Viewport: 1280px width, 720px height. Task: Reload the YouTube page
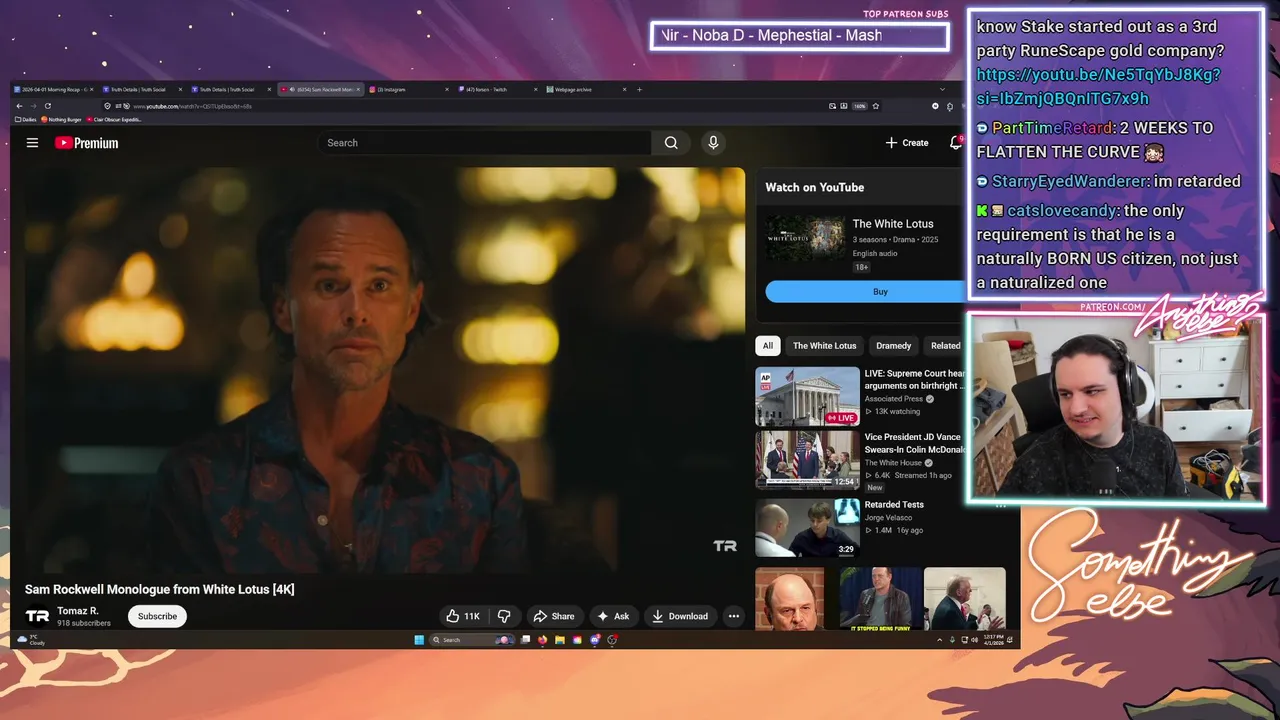coord(47,106)
